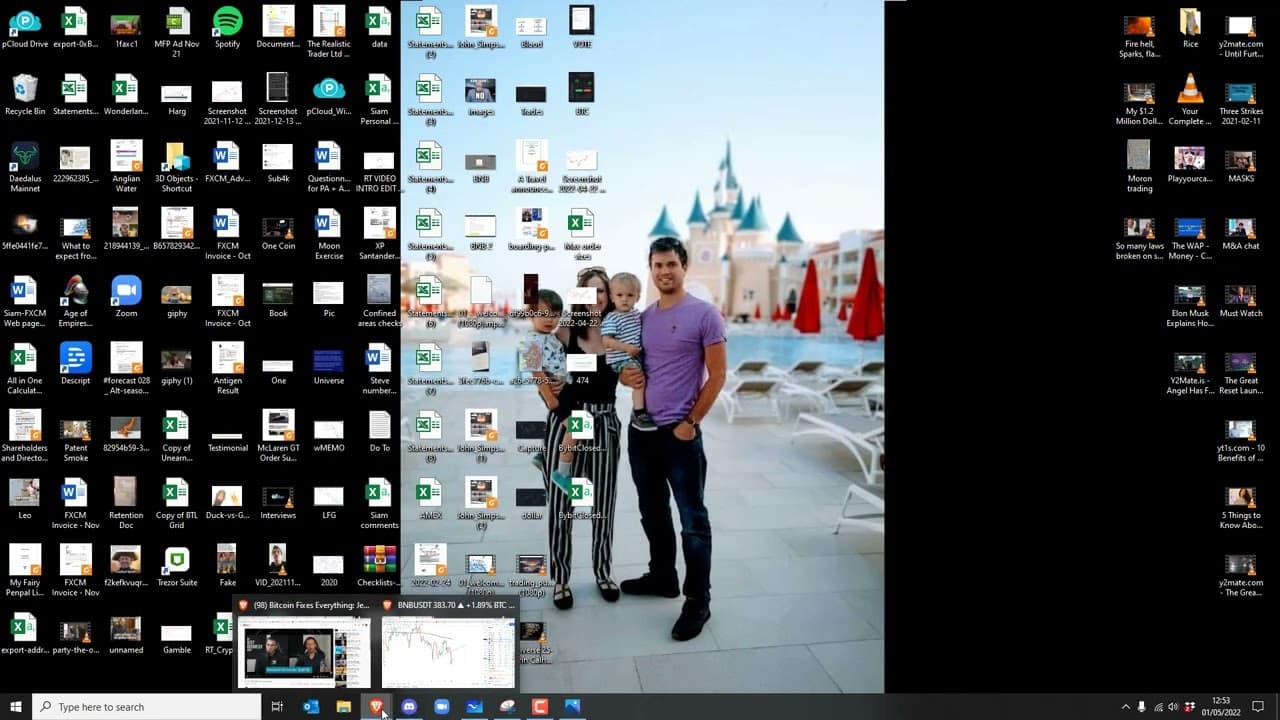Open the Shareholders and Directors file
Viewport: 1280px width, 720px height.
coord(25,437)
